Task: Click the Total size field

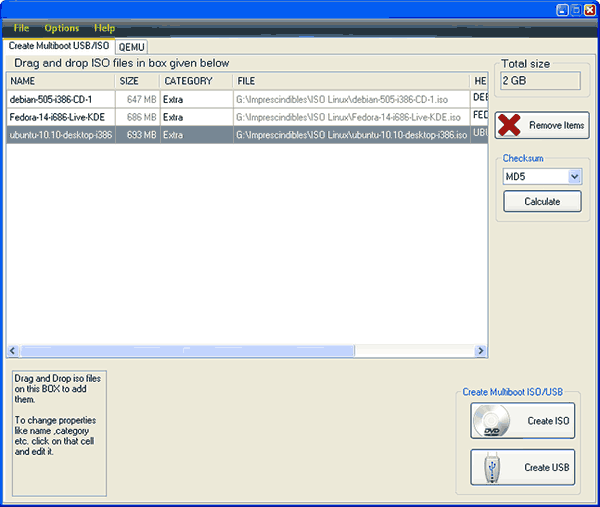Action: click(x=539, y=80)
